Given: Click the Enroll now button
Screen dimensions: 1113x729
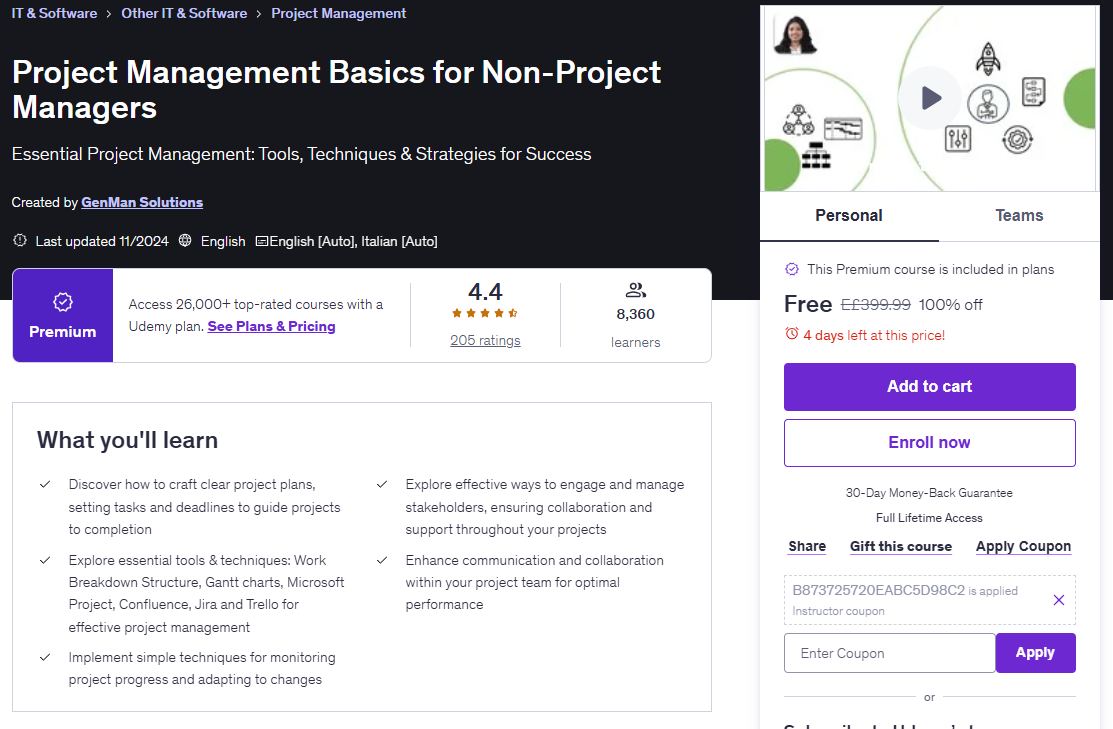Looking at the screenshot, I should [929, 443].
